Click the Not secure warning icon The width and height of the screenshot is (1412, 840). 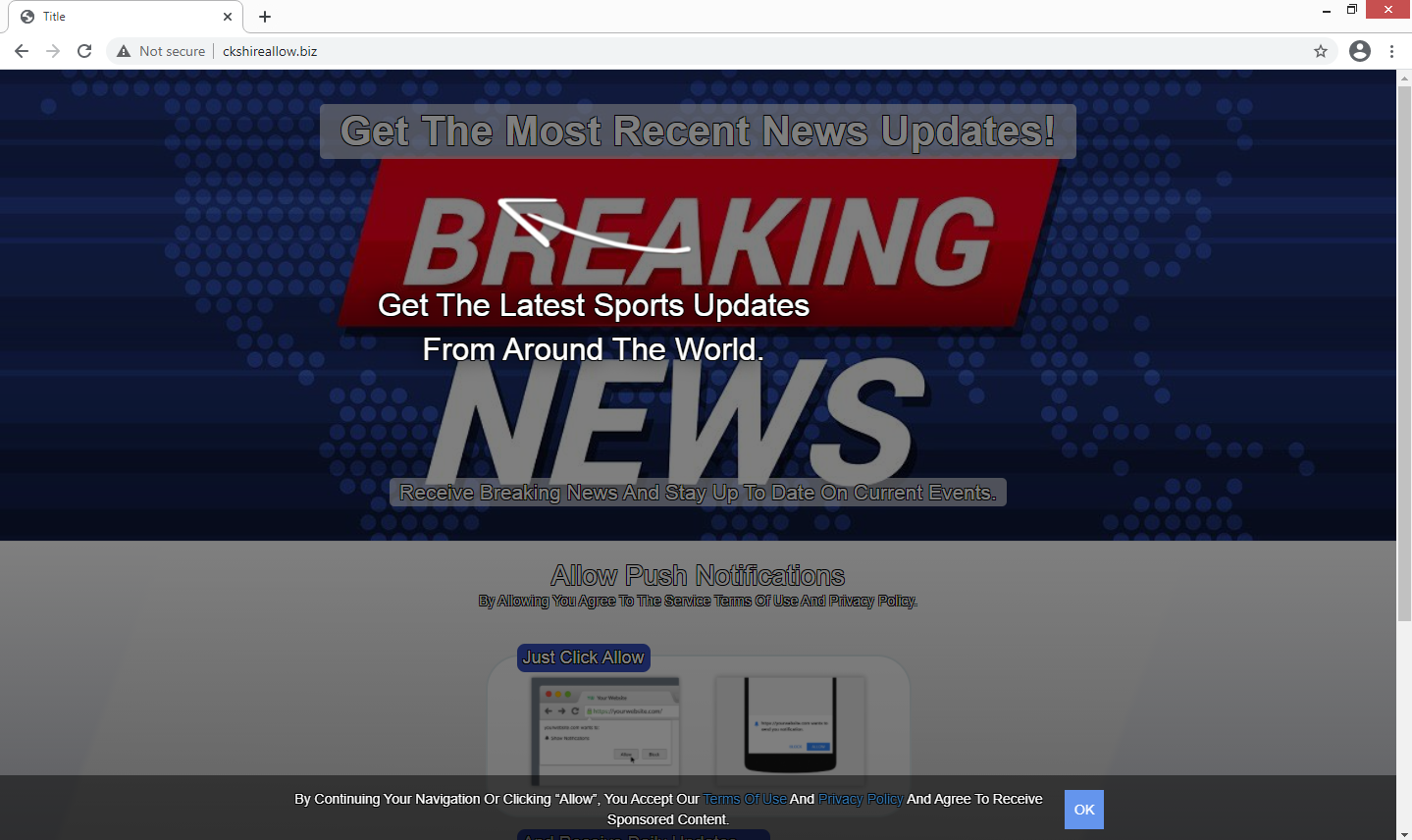coord(124,51)
